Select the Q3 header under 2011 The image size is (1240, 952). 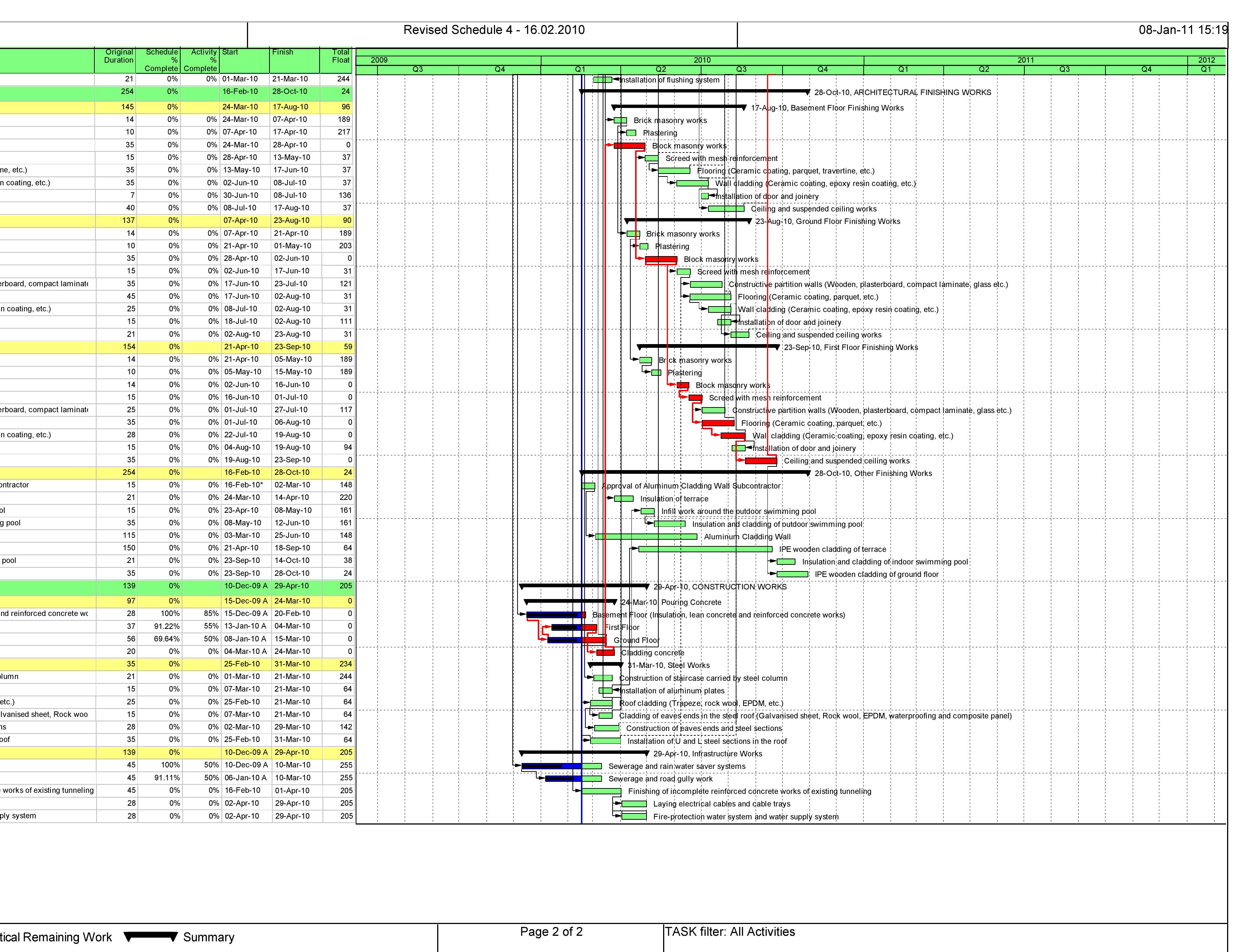(x=1064, y=69)
